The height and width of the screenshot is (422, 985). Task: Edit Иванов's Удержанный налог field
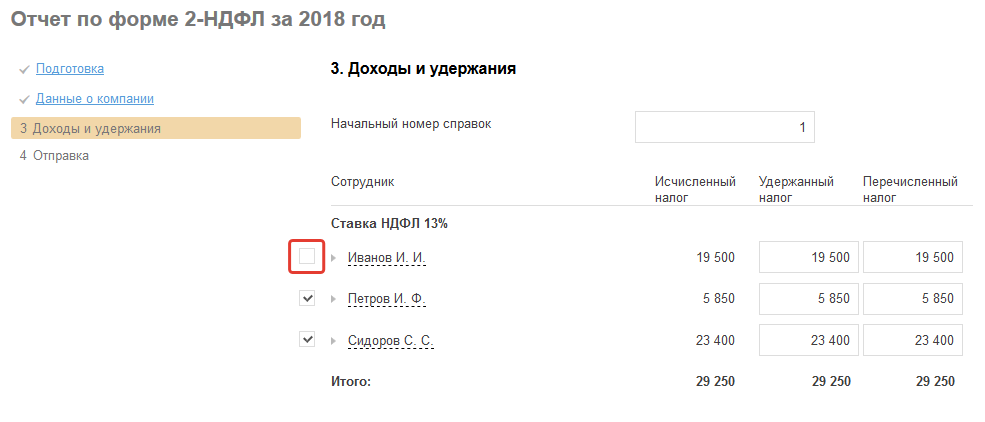pos(808,257)
